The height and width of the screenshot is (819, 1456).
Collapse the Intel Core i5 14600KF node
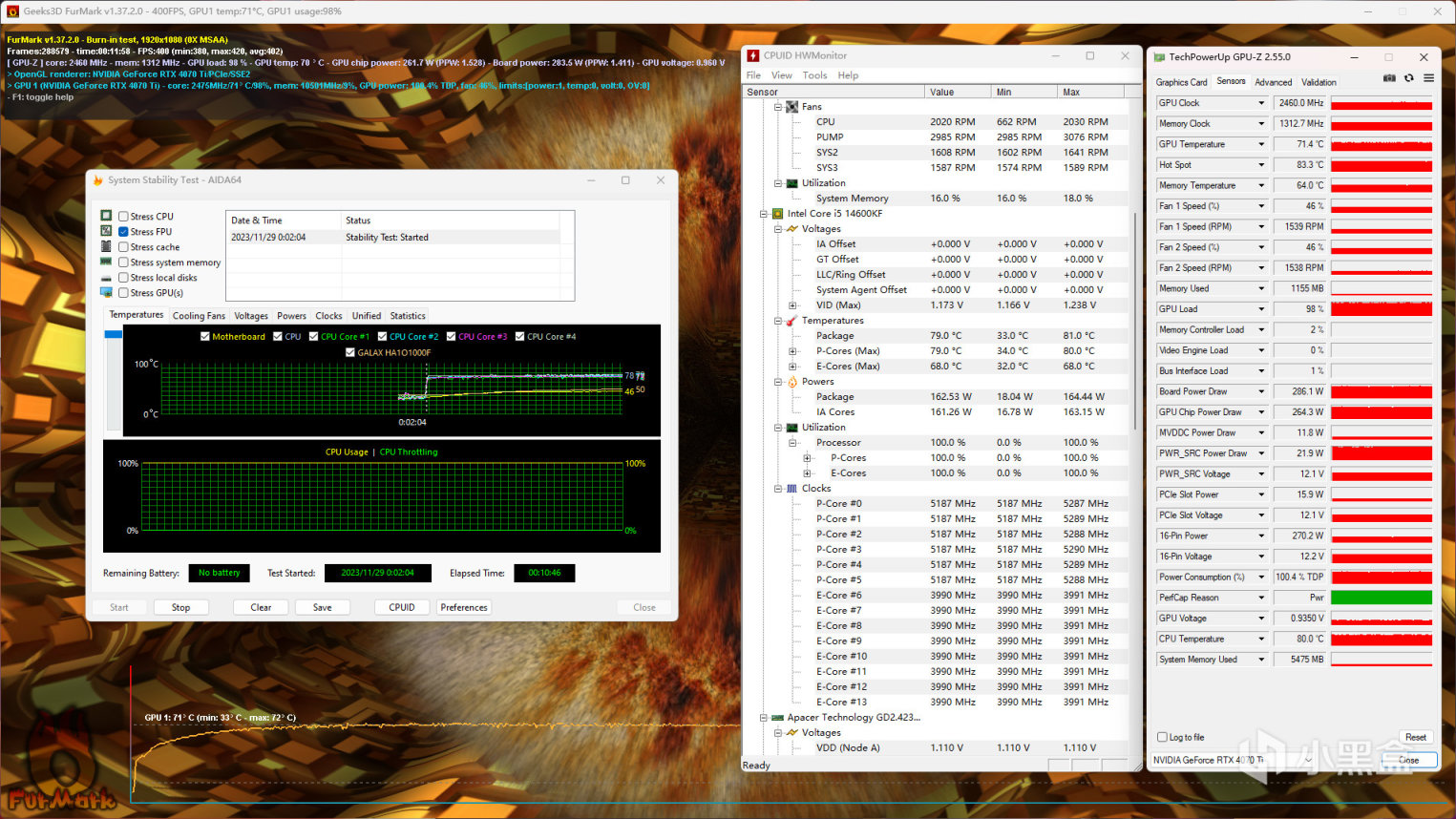tap(764, 214)
